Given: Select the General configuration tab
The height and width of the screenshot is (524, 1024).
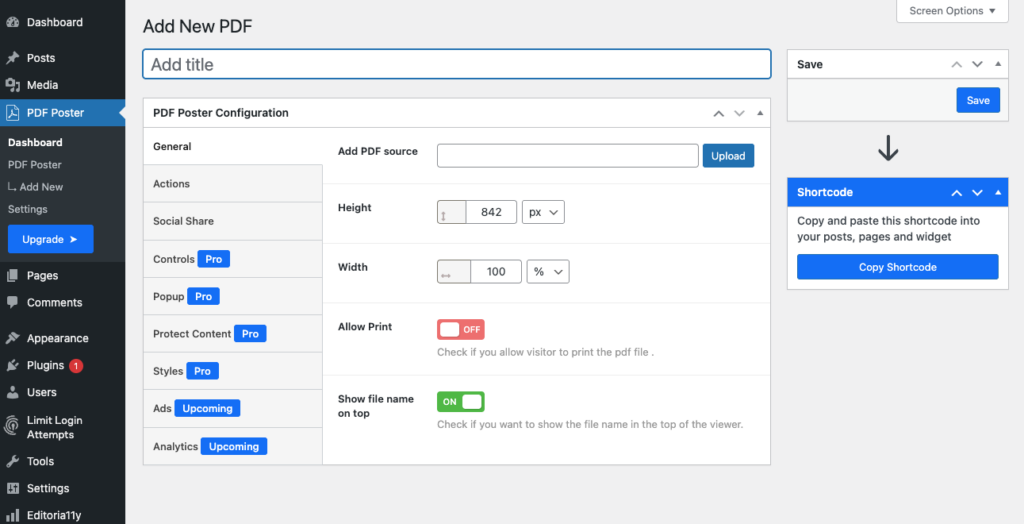Looking at the screenshot, I should coord(233,146).
